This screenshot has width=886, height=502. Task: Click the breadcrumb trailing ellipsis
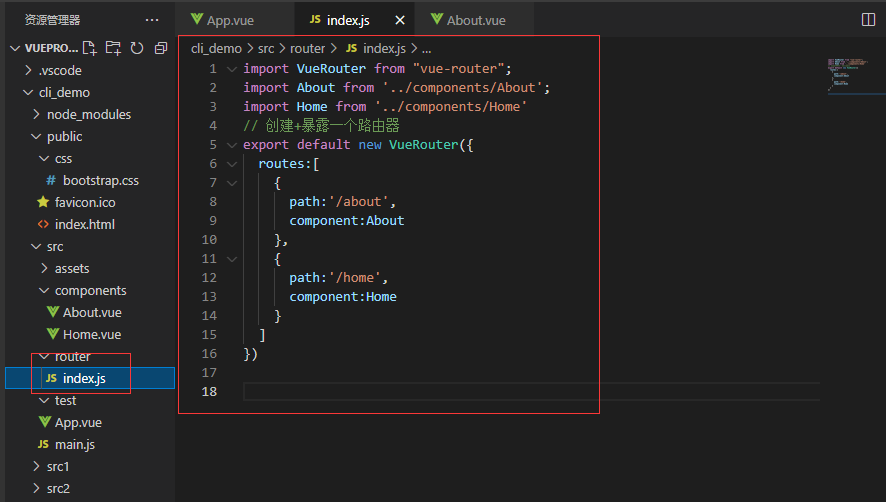427,49
